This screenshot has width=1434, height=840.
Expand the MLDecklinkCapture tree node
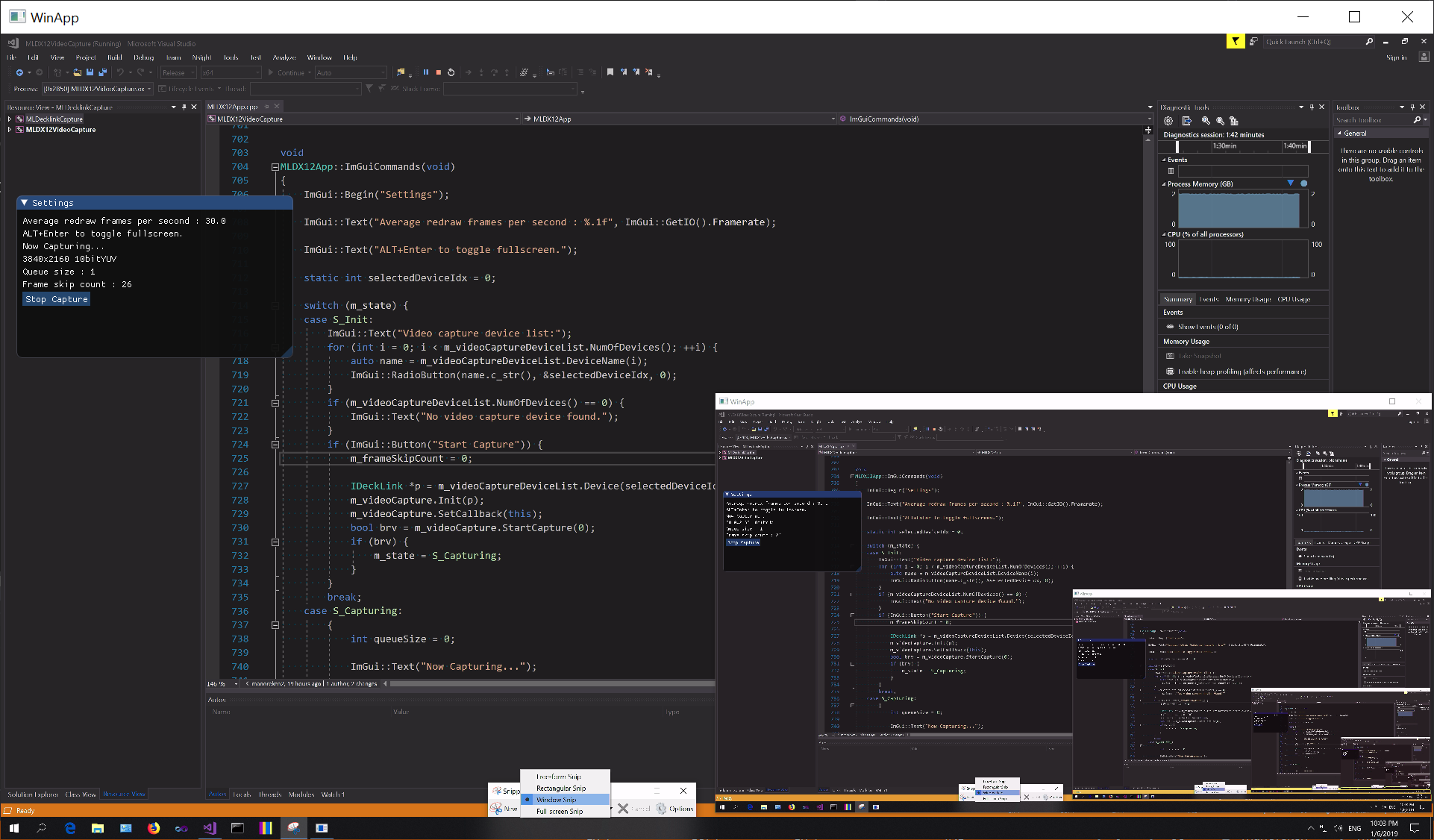(x=10, y=119)
